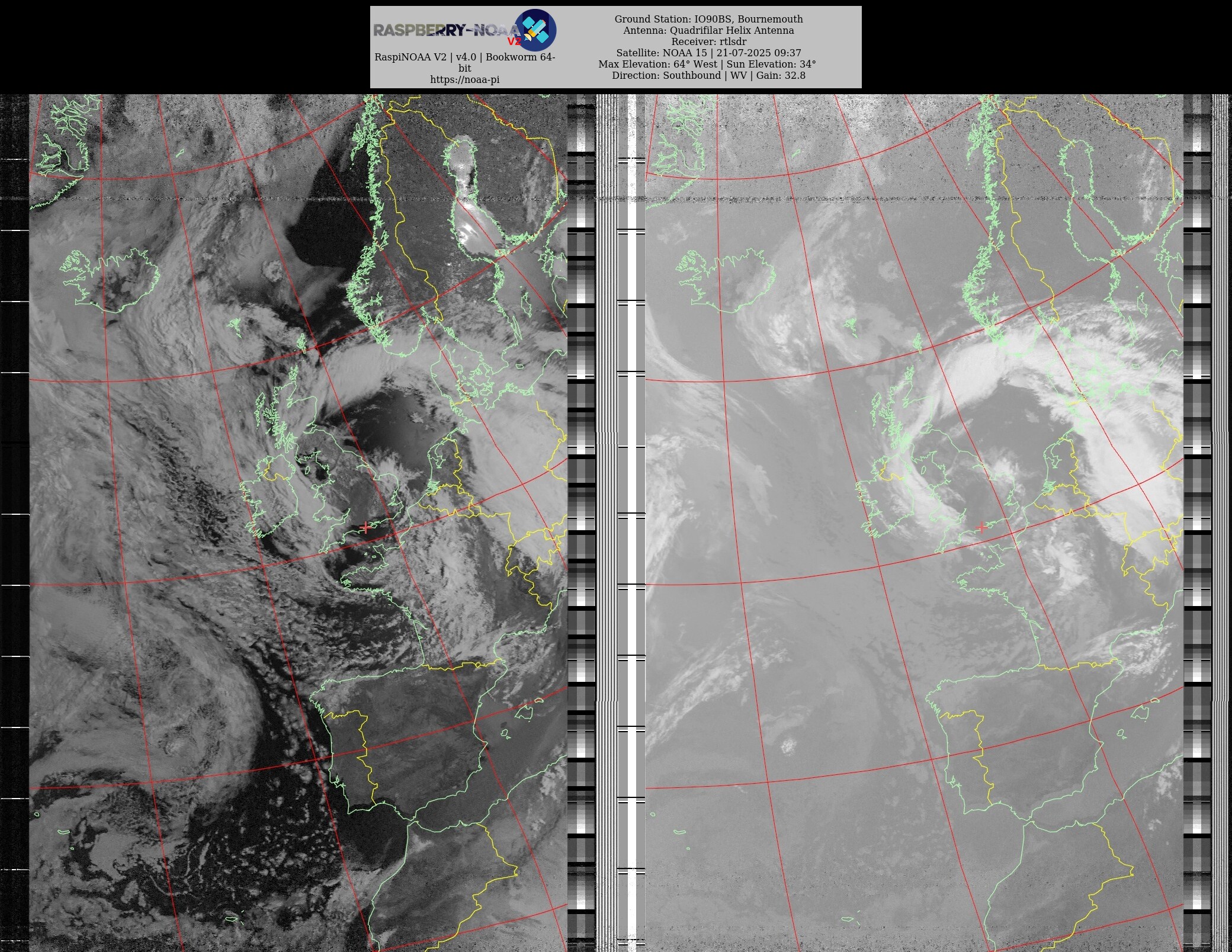
Task: Click the satellite emblem in the logo
Action: click(535, 30)
